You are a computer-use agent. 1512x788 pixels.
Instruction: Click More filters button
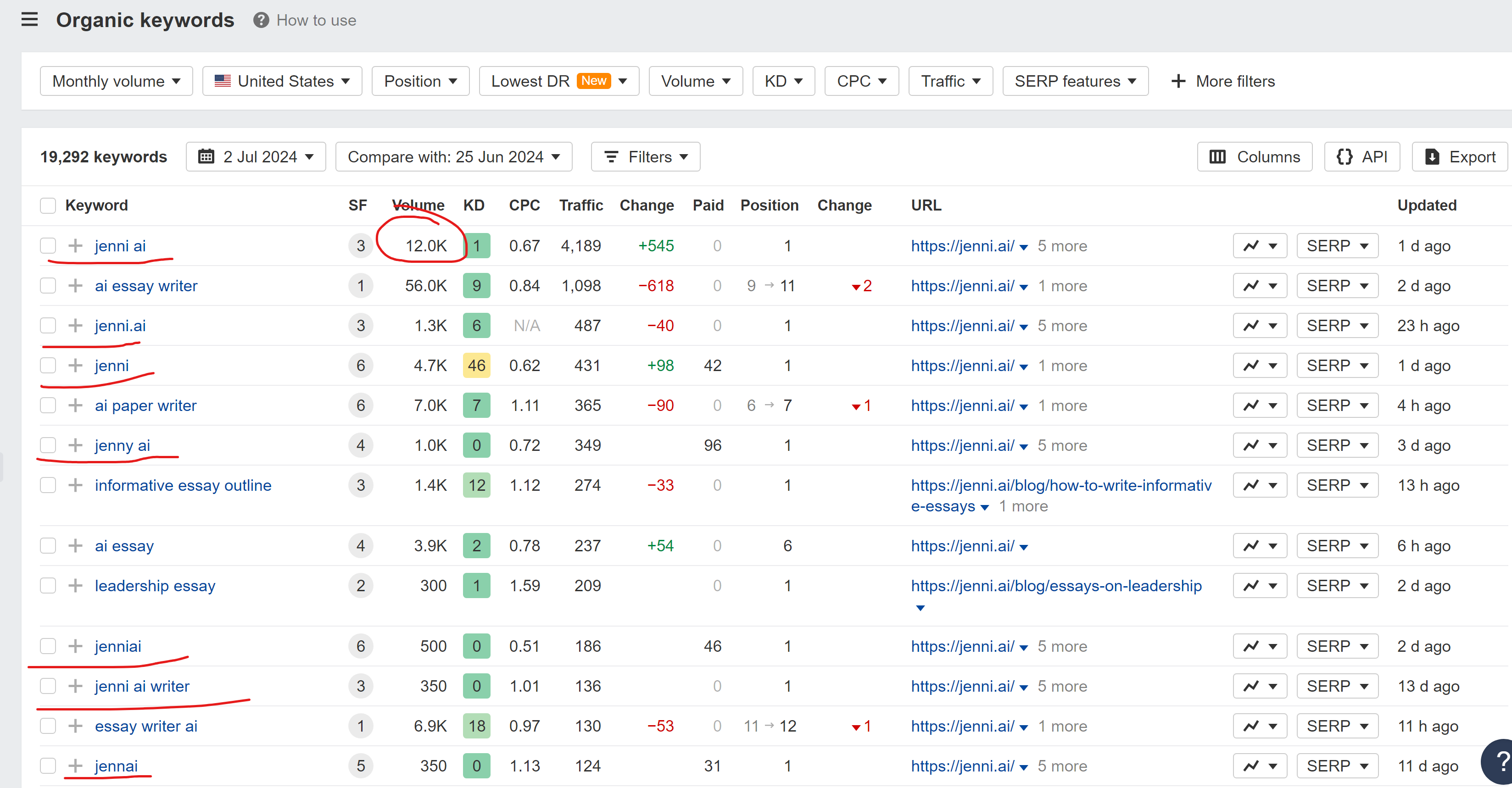[x=1223, y=81]
